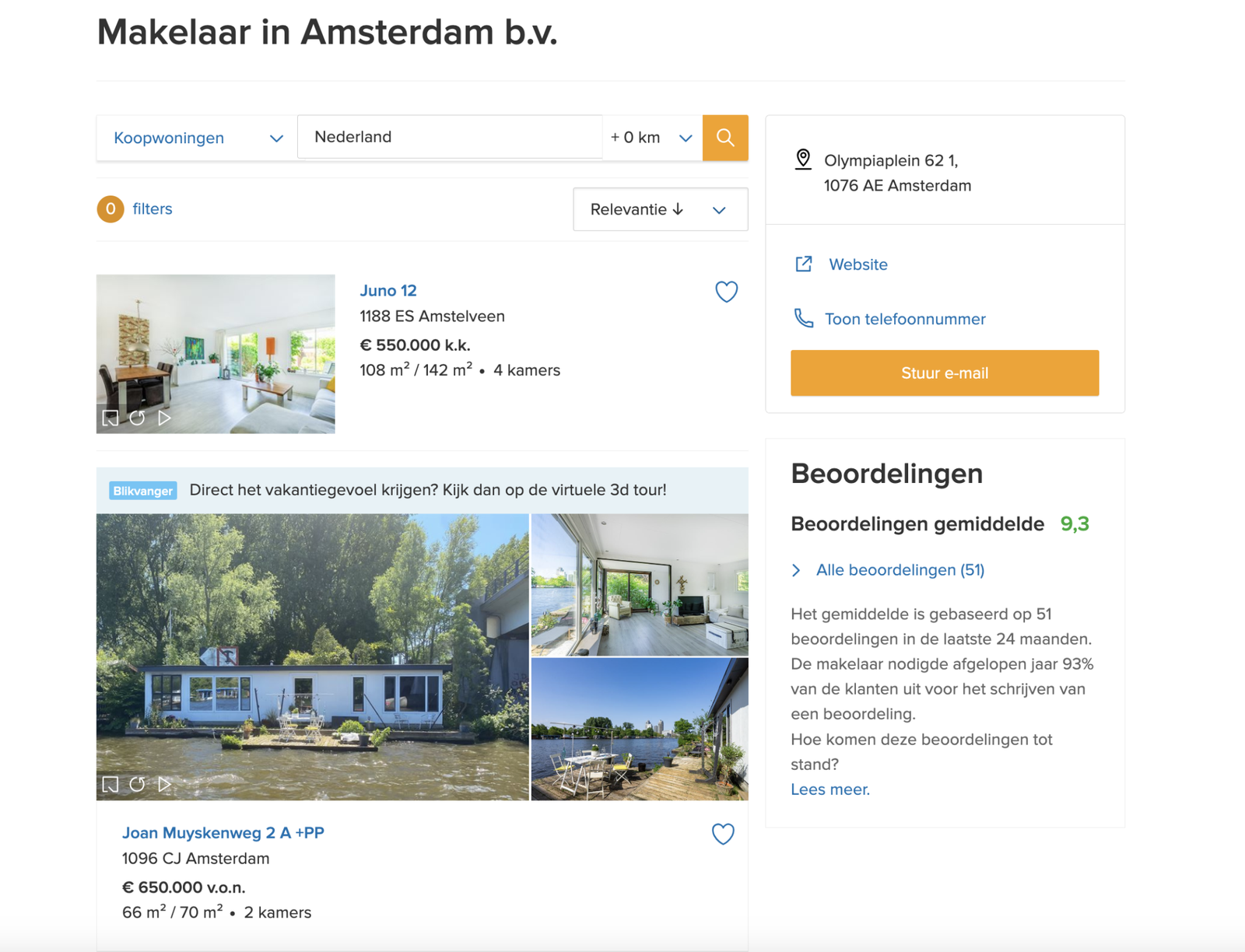Click the Blikvanger label on the highlighted listing
Viewport: 1245px width, 952px height.
142,490
